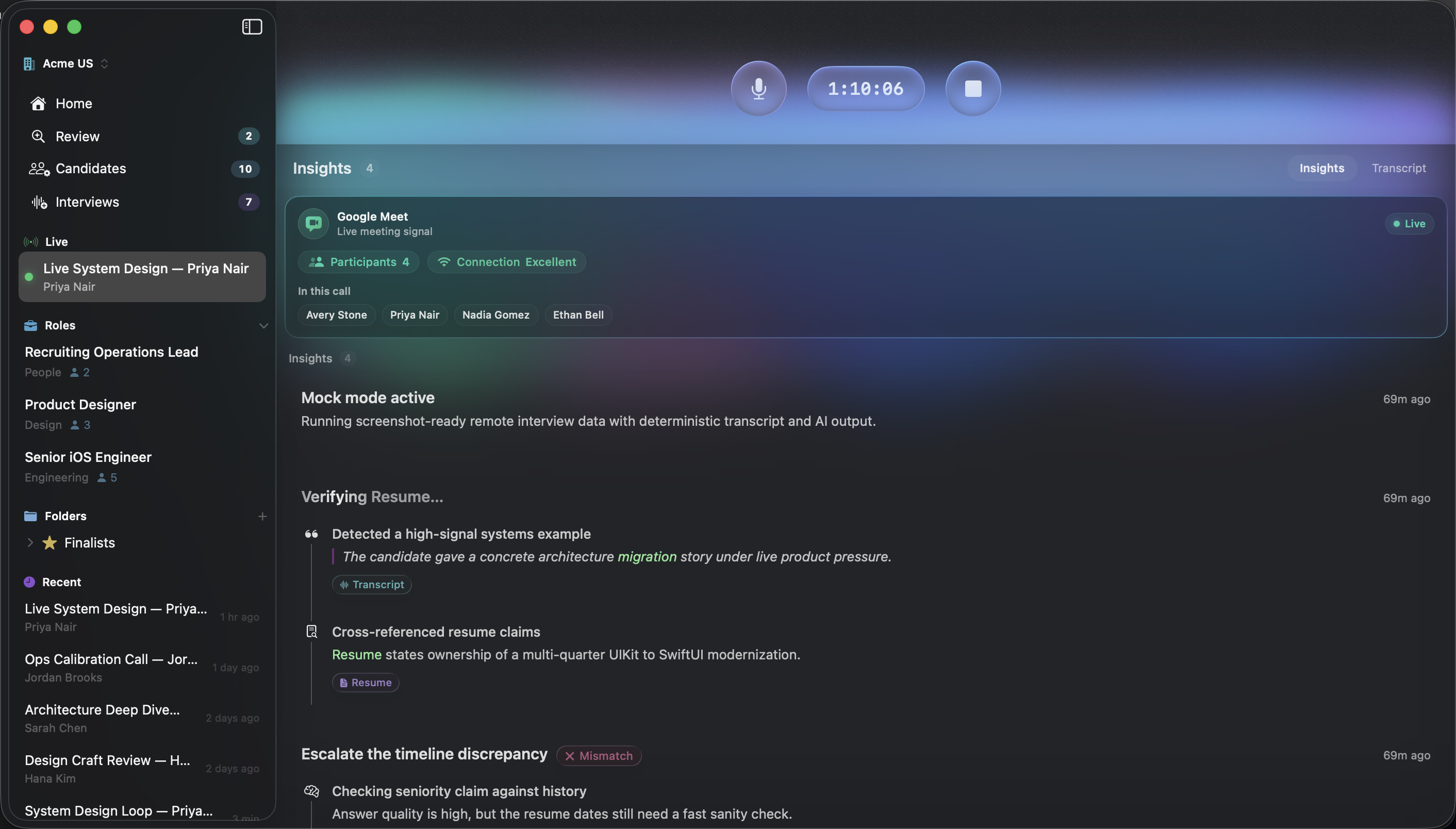Select the Insights tab
Image resolution: width=1456 pixels, height=829 pixels.
coord(1321,169)
